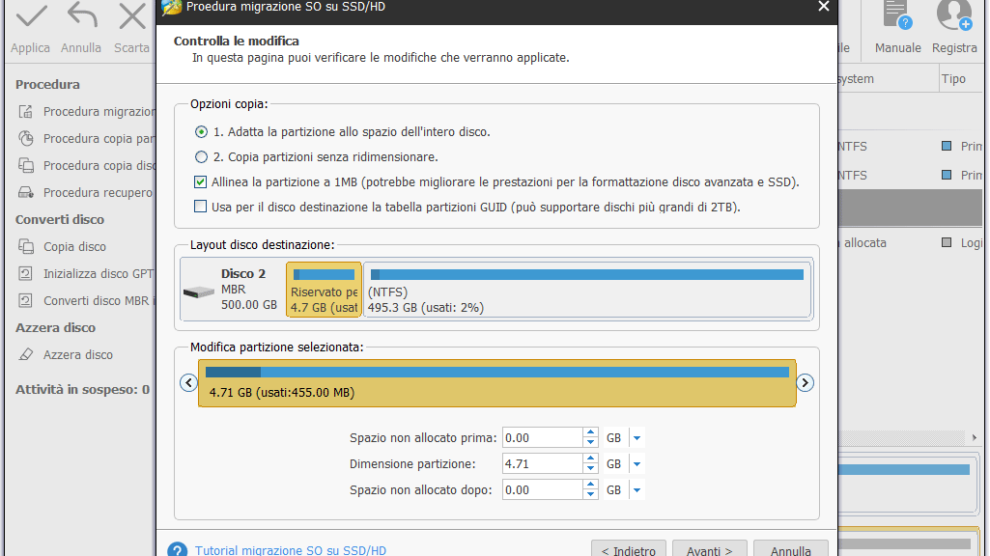Open the Manuale help book icon
Screen dimensions: 990x556
(x=897, y=15)
